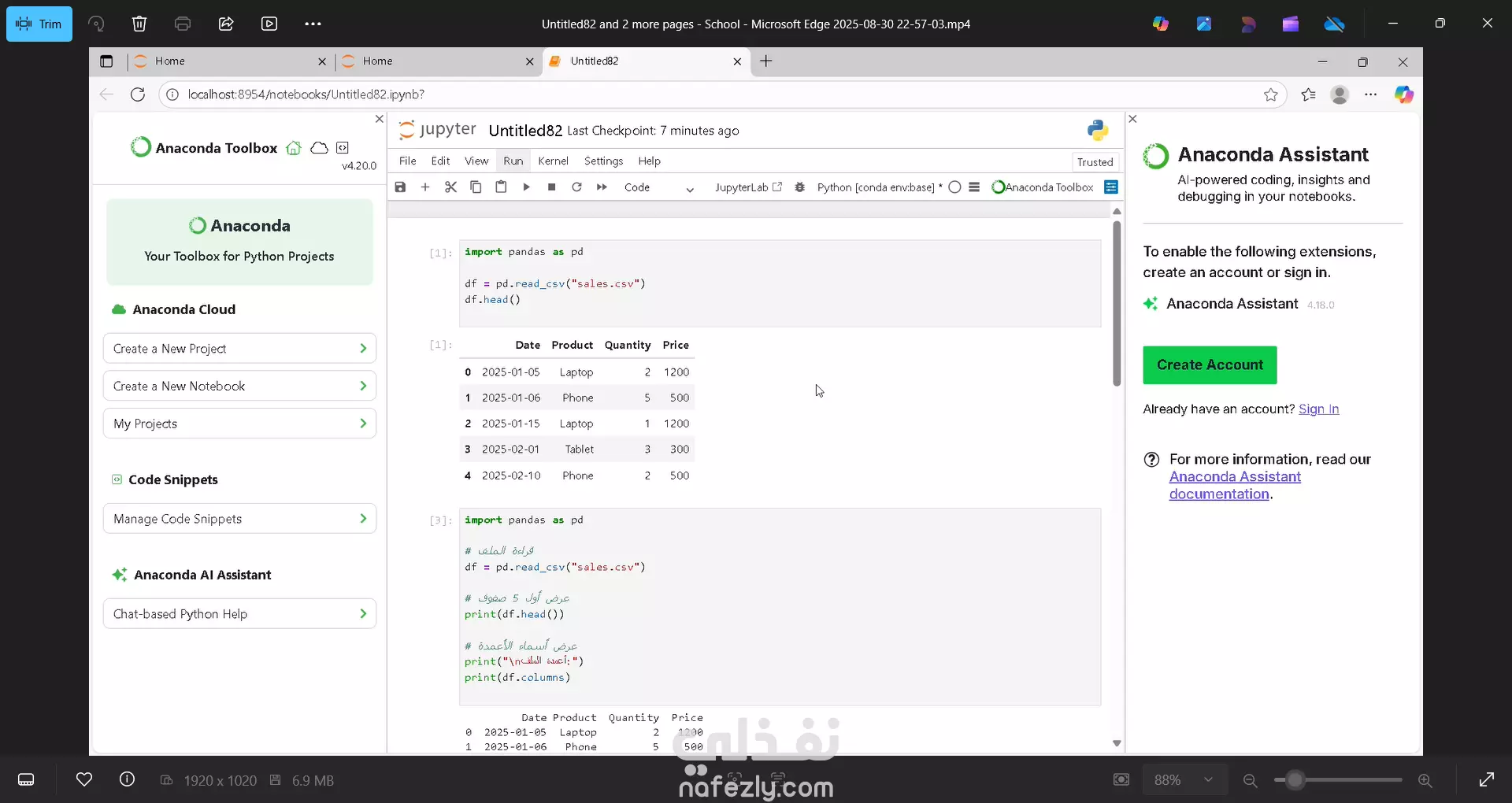Expand Create a New Notebook
This screenshot has height=803, width=1512.
tap(239, 386)
